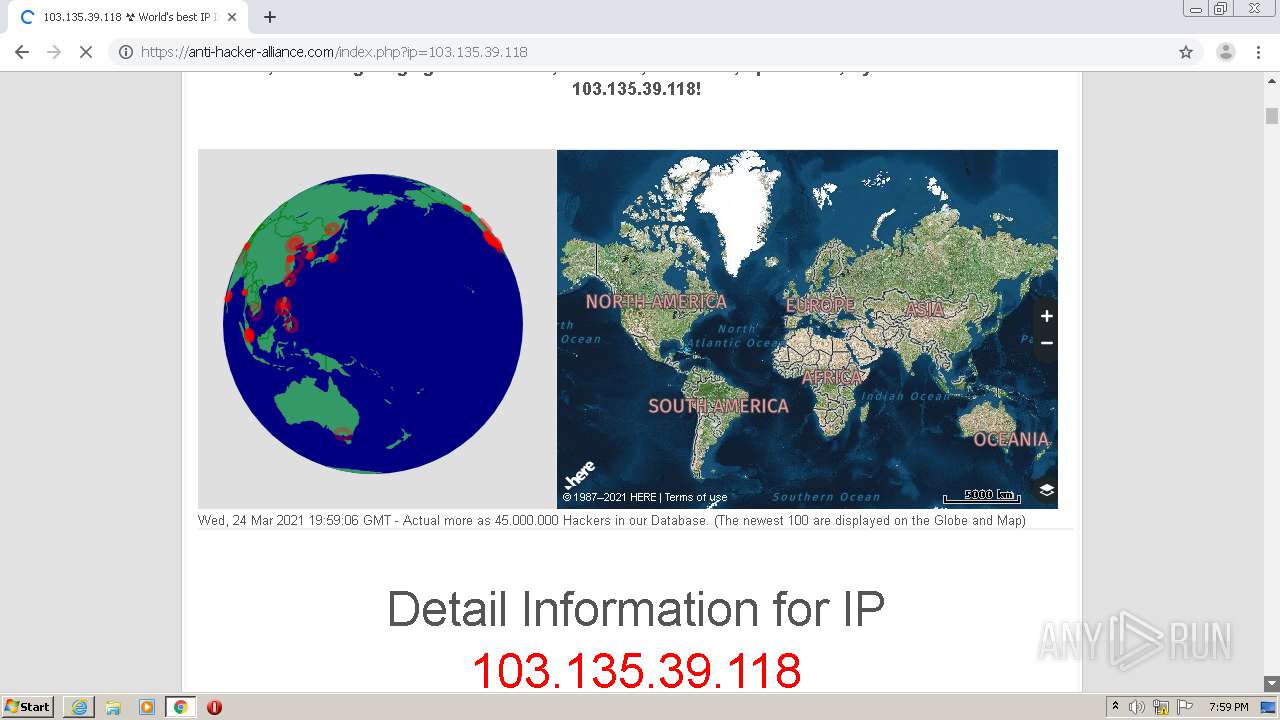Screen dimensions: 1280x720
Task: View site information icon in address bar
Action: point(126,52)
